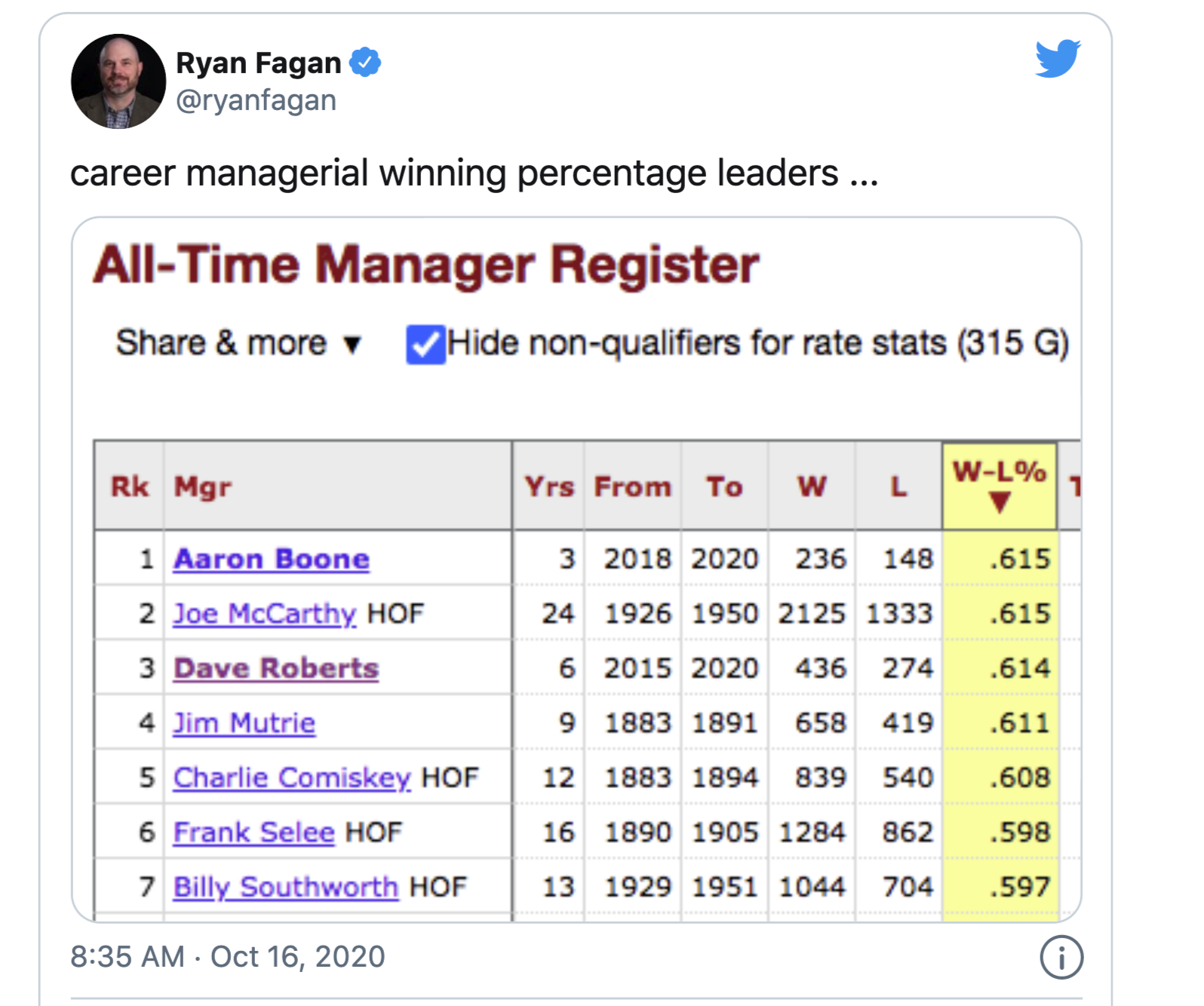1204x1006 pixels.
Task: Click the tweet info icon
Action: 1061,957
